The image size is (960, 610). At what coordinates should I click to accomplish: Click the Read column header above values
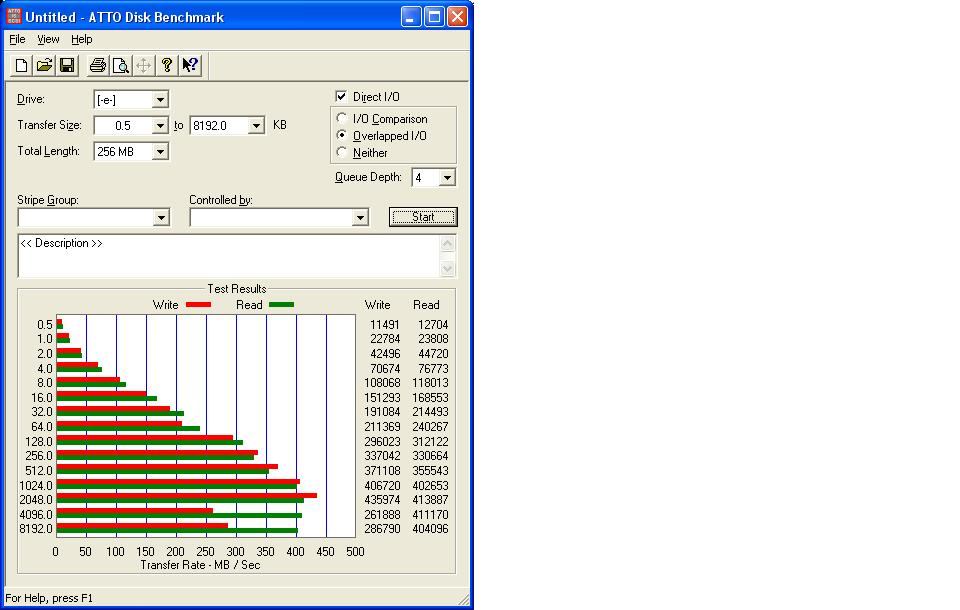click(x=426, y=304)
